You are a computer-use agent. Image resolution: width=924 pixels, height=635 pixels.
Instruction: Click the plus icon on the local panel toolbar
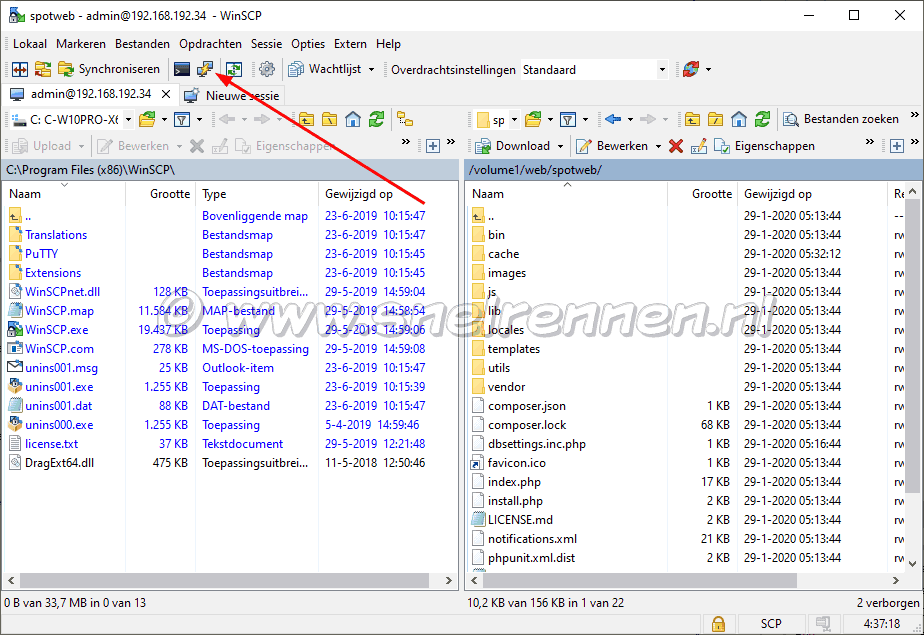click(433, 146)
